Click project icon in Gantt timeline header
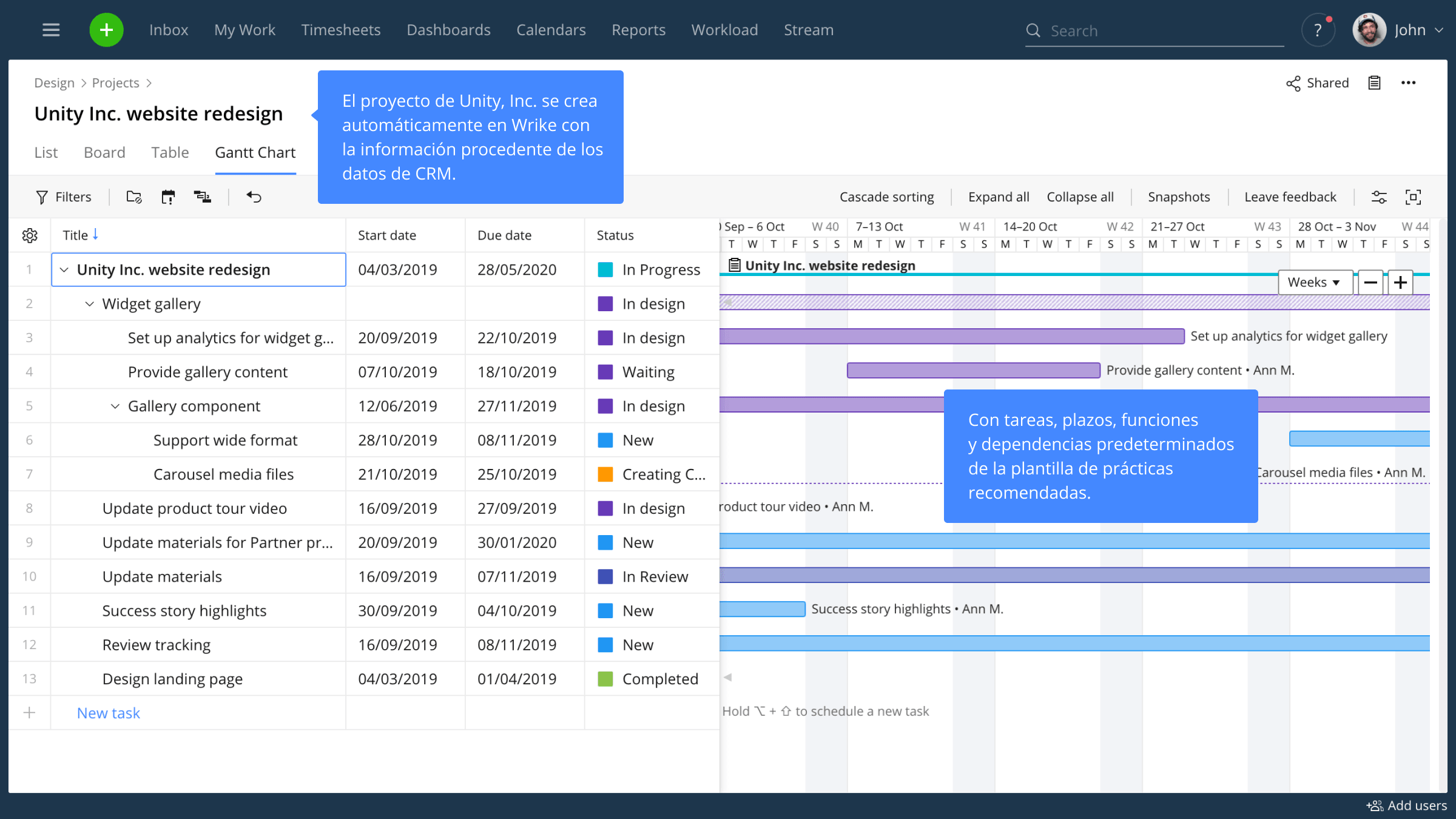1456x819 pixels. coord(734,265)
